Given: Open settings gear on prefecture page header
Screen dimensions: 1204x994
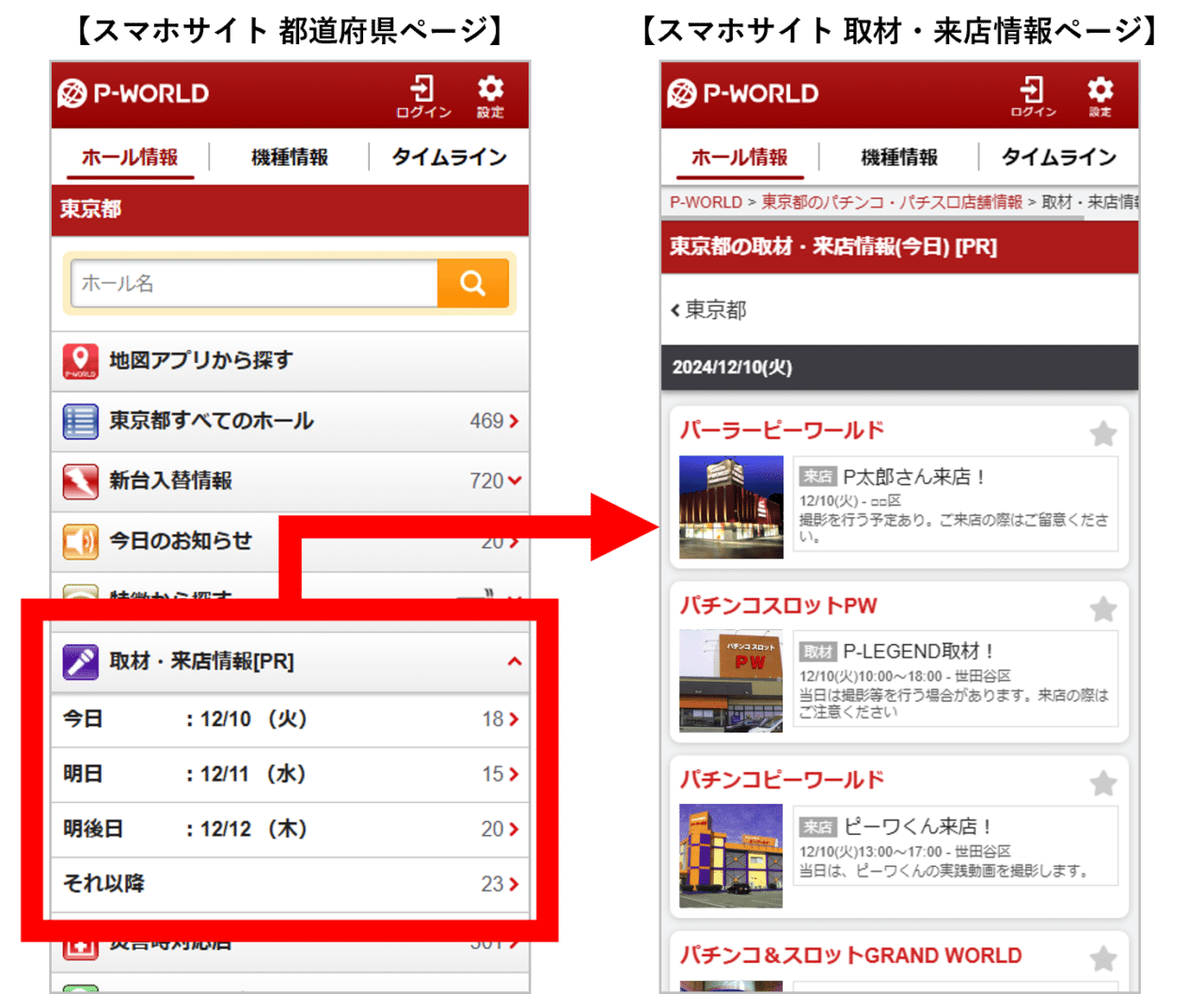Looking at the screenshot, I should click(x=490, y=97).
